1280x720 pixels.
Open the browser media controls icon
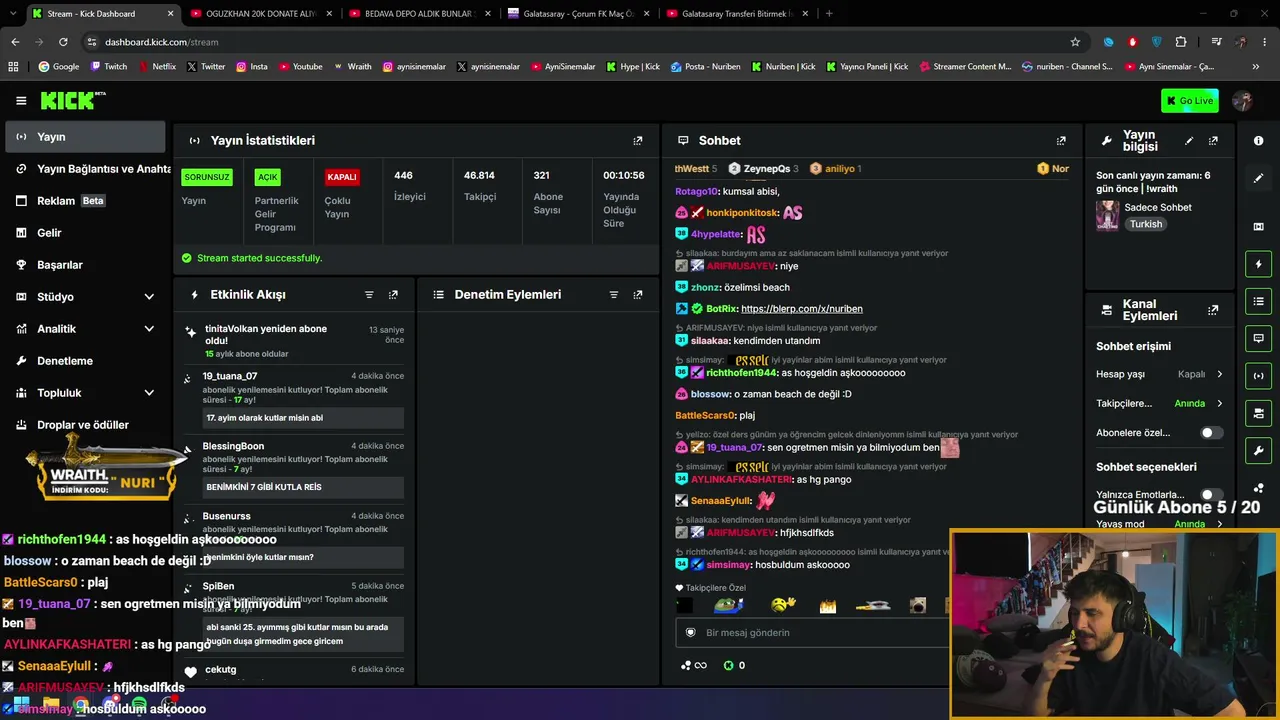click(x=1216, y=42)
